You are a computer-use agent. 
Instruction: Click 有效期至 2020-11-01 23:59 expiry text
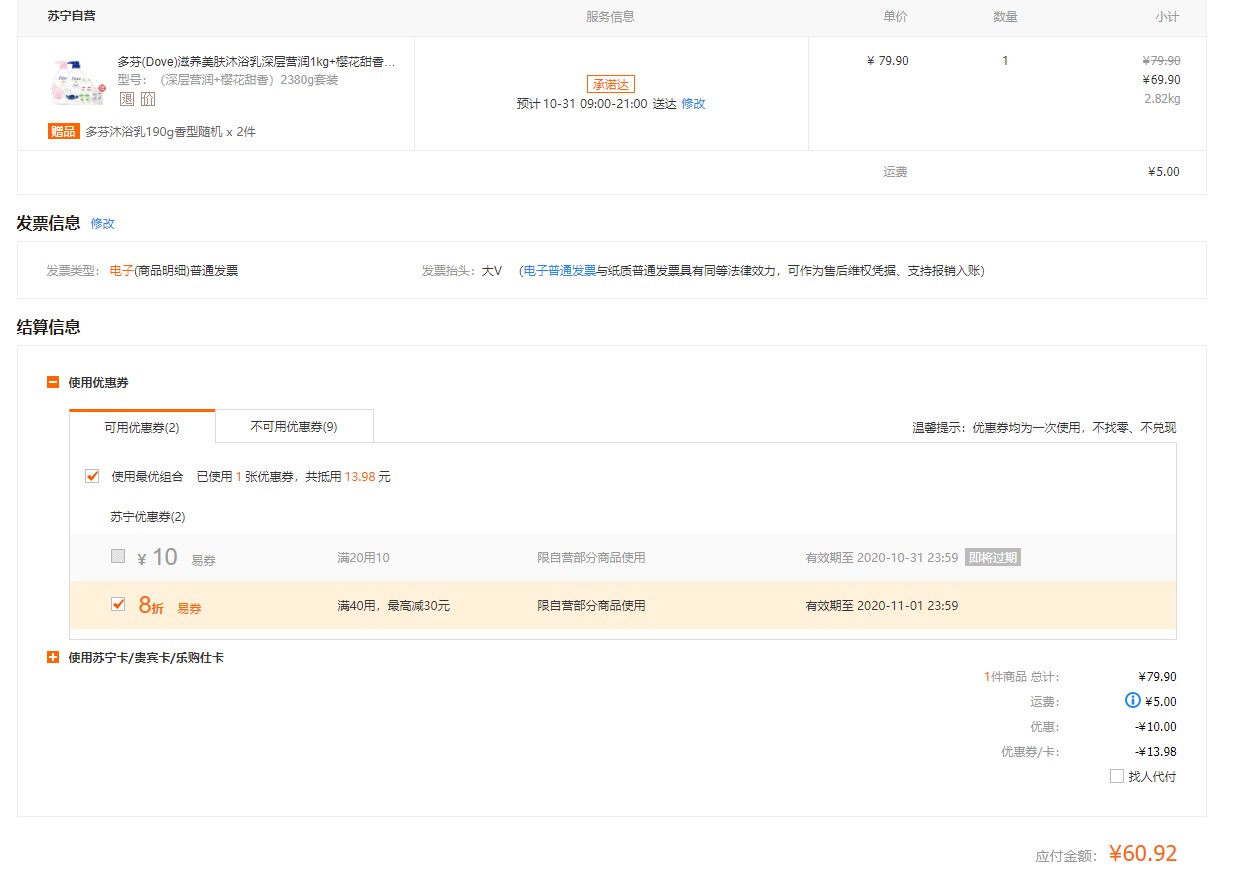coord(882,605)
